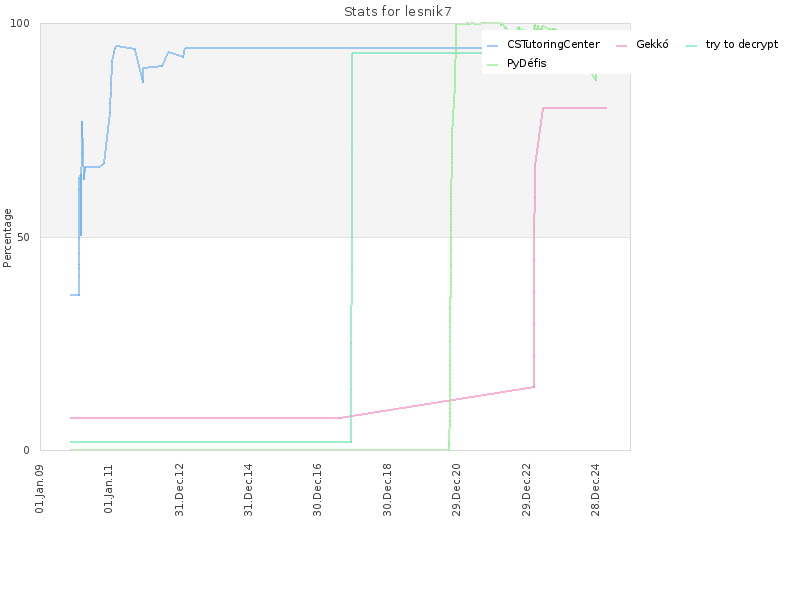Click the try to decrypt legend marker
This screenshot has width=800, height=600.
[x=691, y=45]
